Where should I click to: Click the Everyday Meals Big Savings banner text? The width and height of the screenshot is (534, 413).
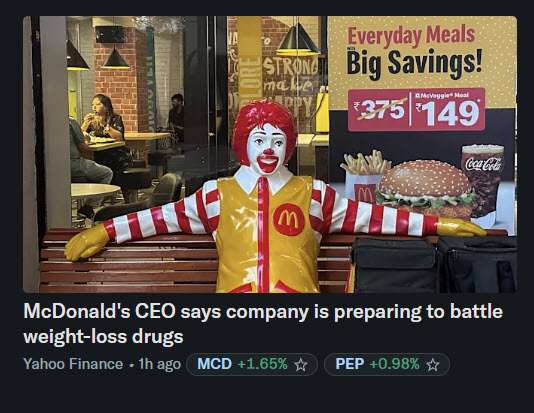[414, 51]
